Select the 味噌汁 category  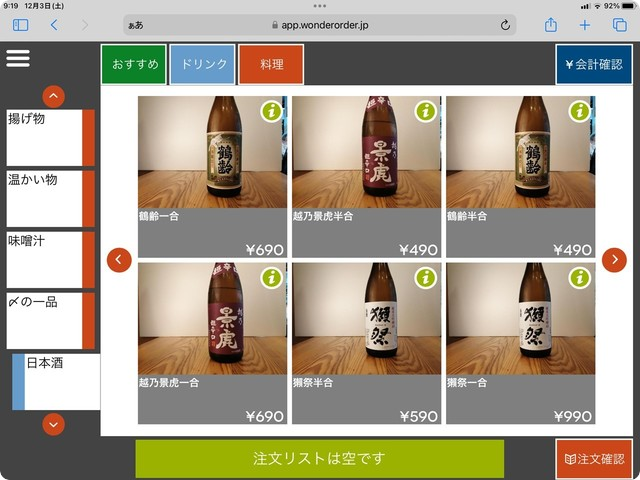[51, 260]
